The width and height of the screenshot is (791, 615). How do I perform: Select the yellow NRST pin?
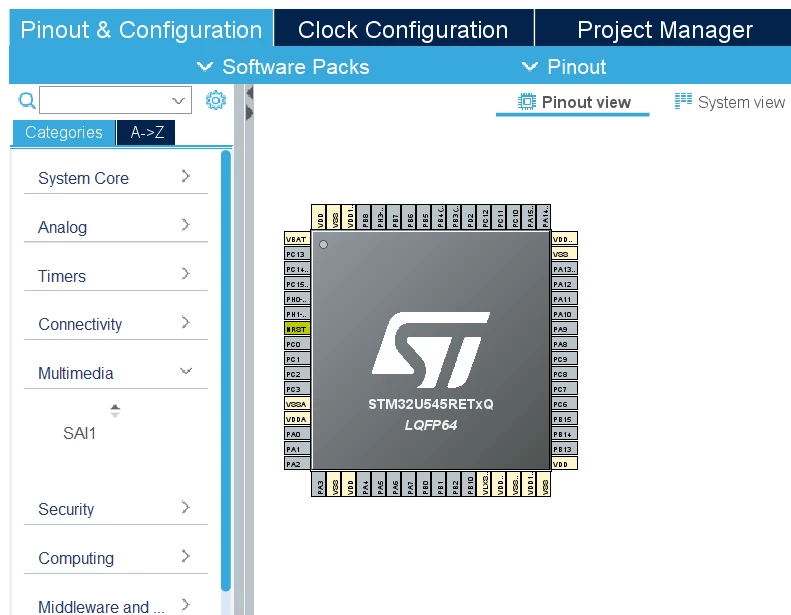(297, 329)
